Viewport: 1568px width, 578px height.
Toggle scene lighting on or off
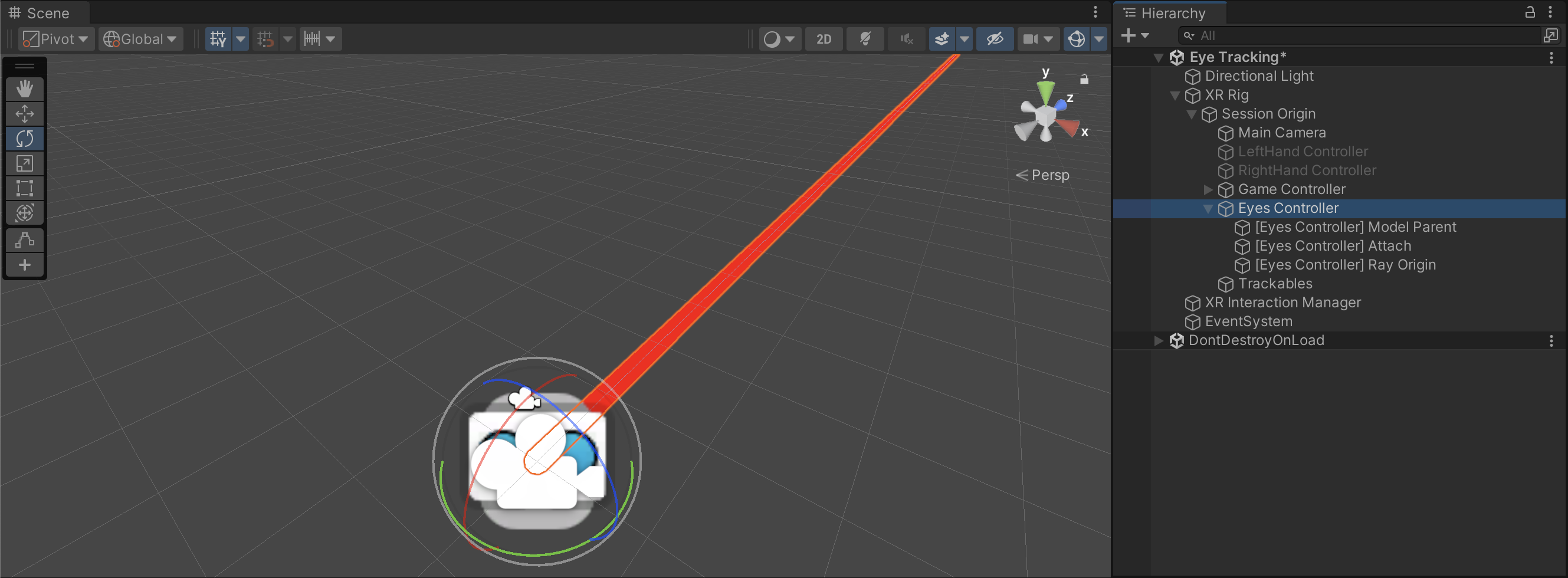865,39
